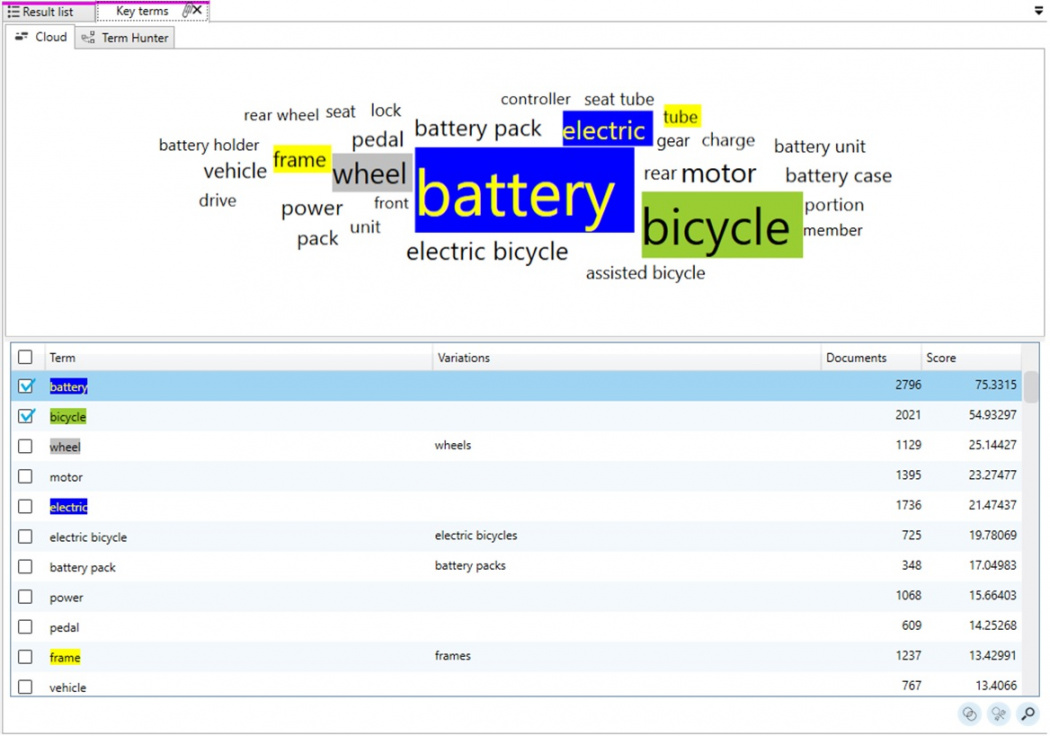
Task: Click documents value 2021 in bicycle row
Action: [908, 415]
